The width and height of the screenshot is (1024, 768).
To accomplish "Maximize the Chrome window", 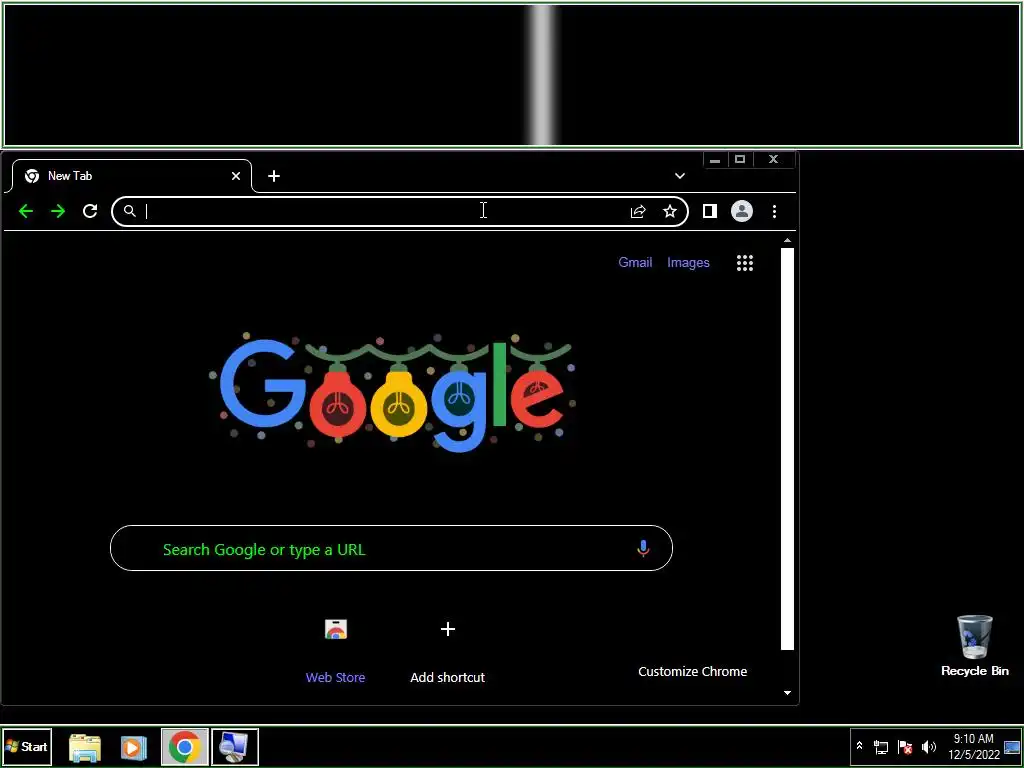I will [x=740, y=159].
